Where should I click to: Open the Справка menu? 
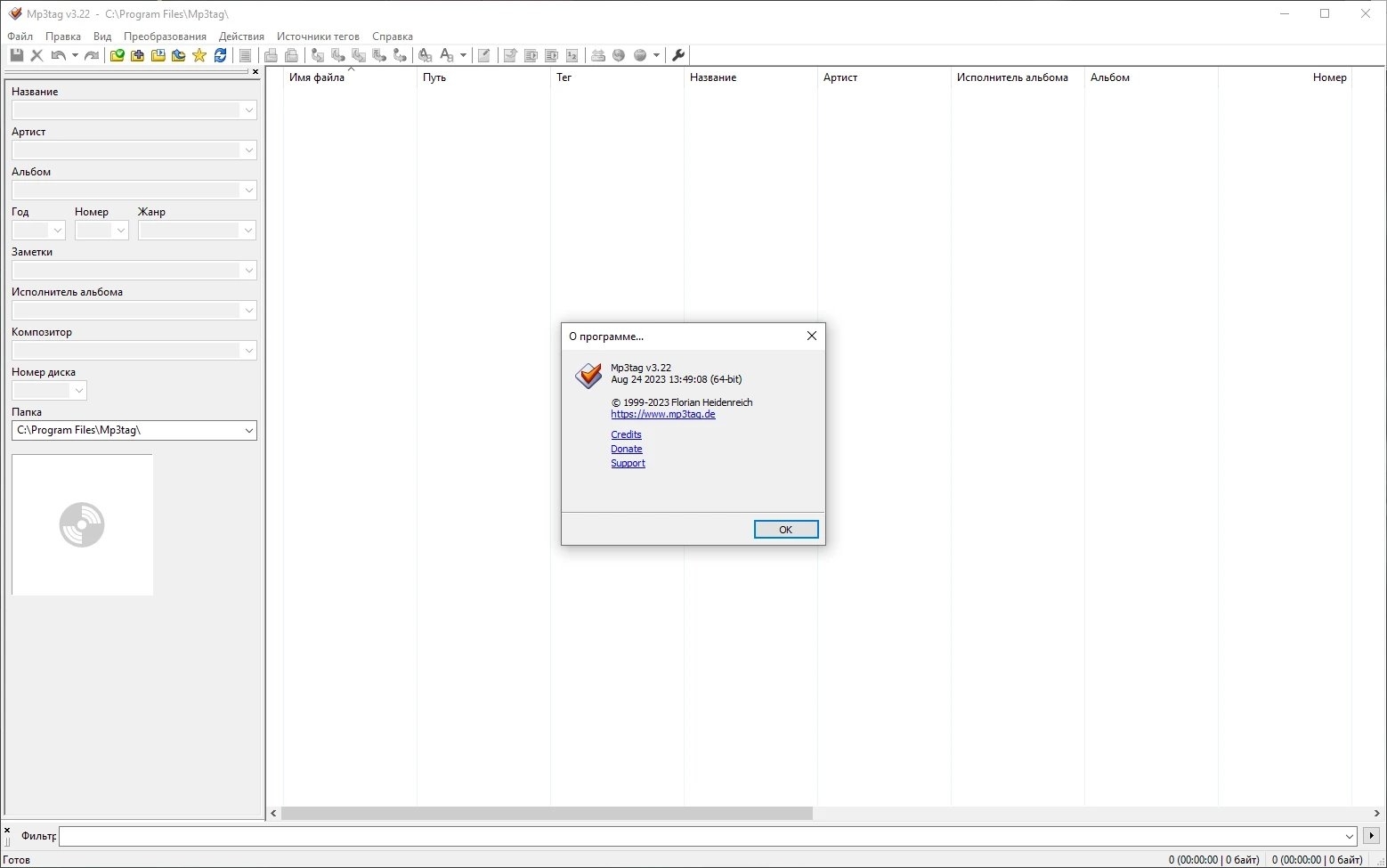pos(393,37)
